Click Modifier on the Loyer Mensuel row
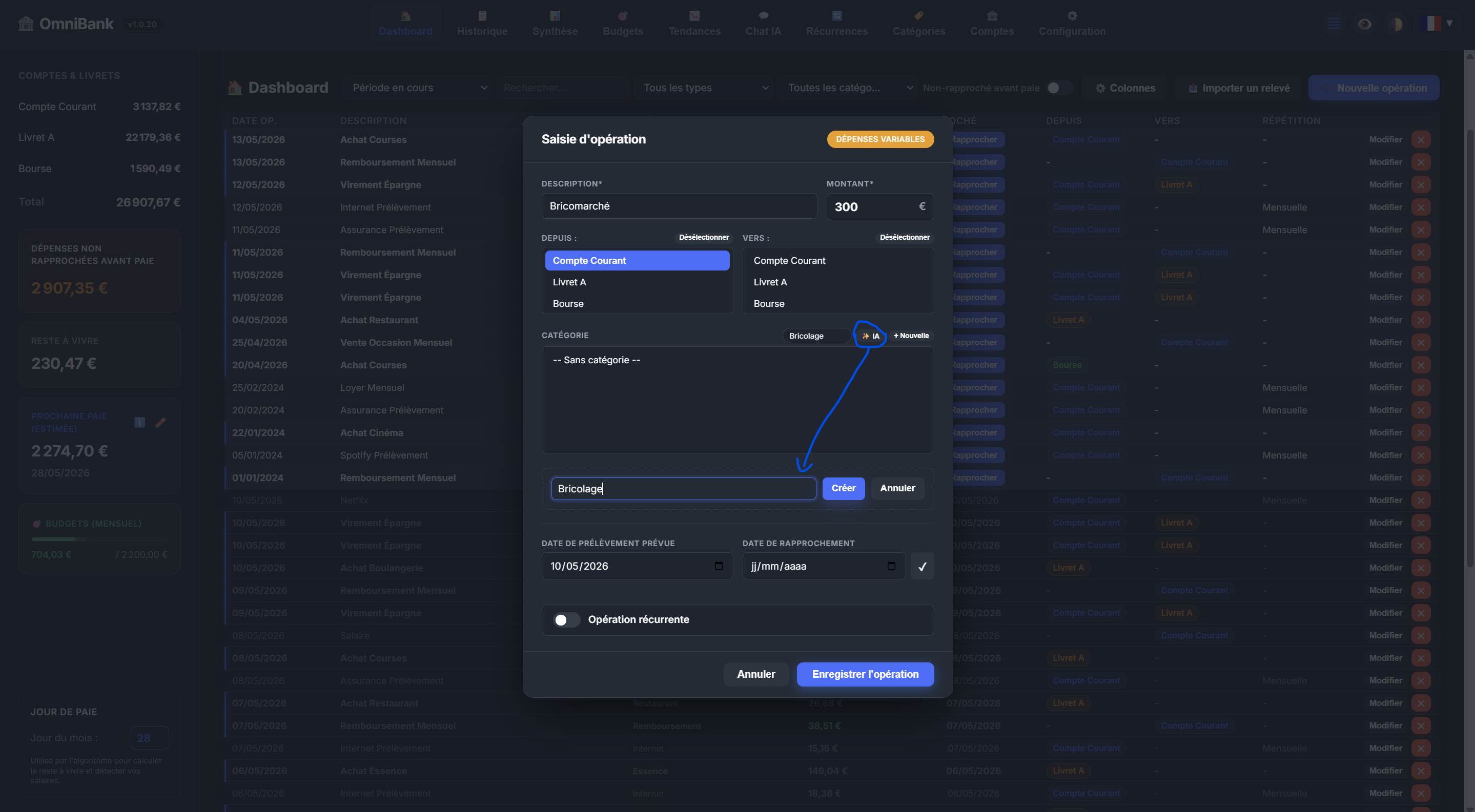This screenshot has width=1475, height=812. point(1385,387)
